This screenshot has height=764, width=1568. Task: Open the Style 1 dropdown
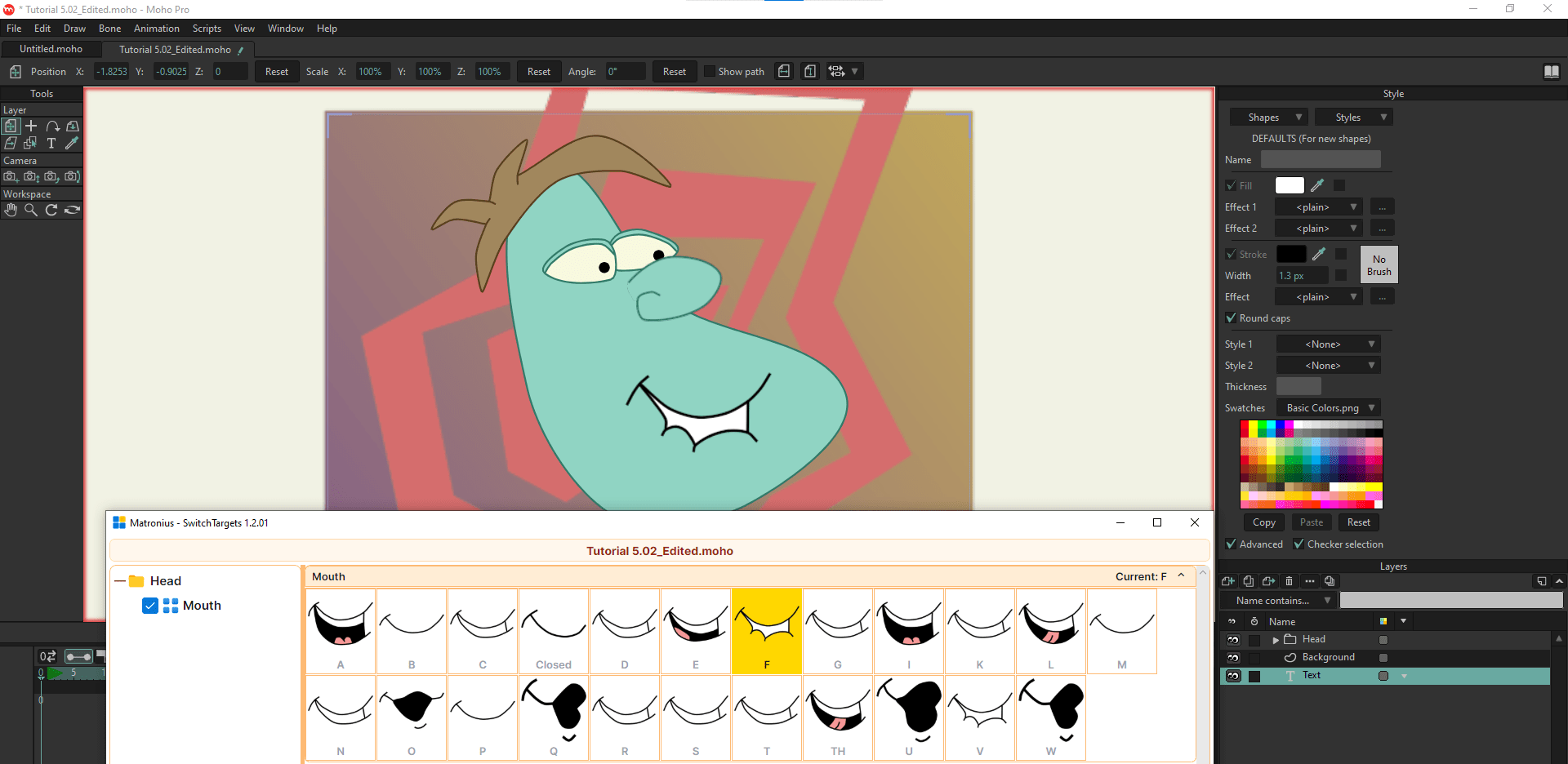(x=1329, y=344)
